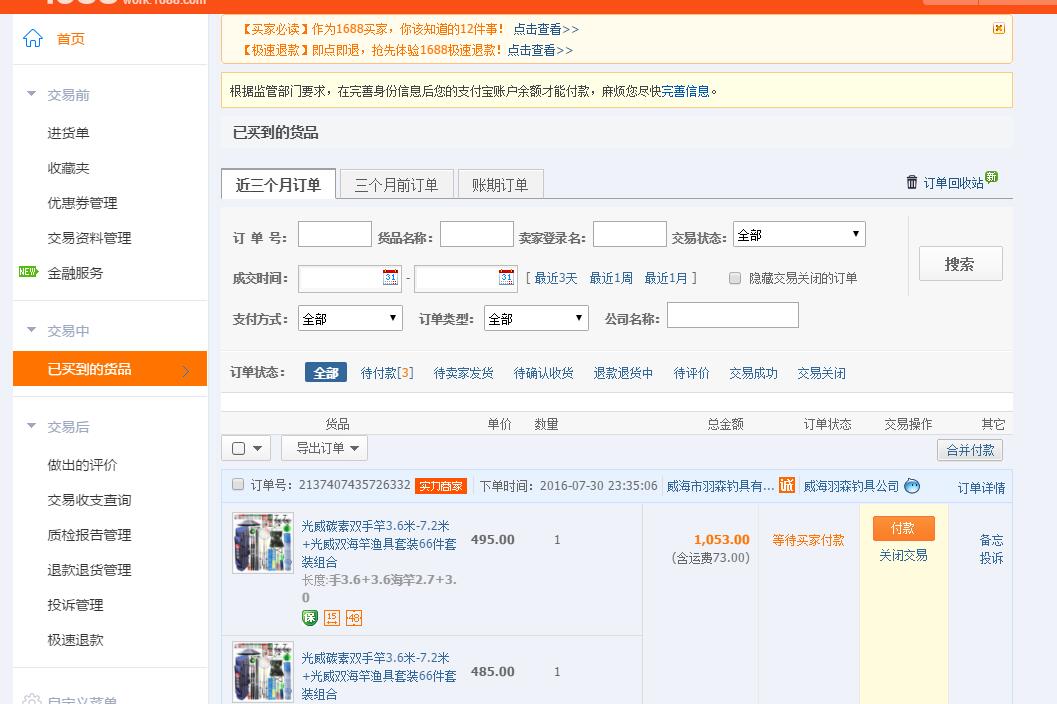Open 交易收支查询 in the sidebar
The width and height of the screenshot is (1057, 704).
click(89, 500)
